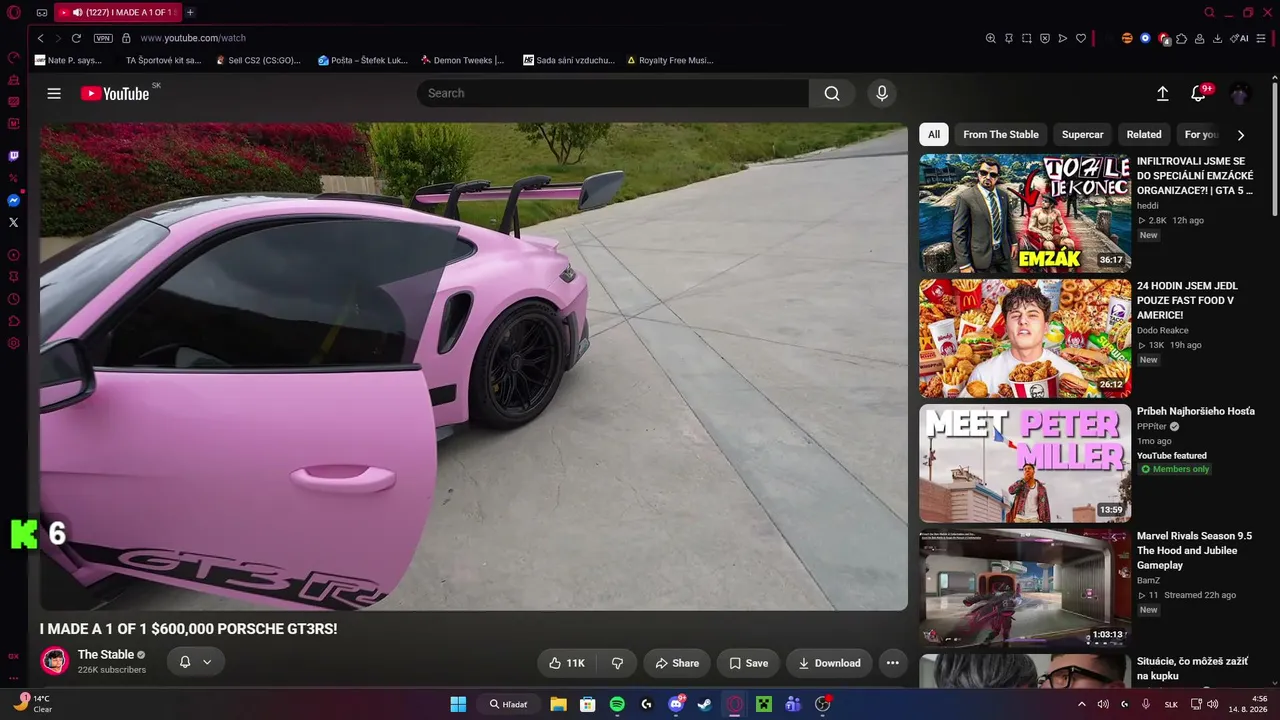Go to the YouTube home logo

coord(115,93)
